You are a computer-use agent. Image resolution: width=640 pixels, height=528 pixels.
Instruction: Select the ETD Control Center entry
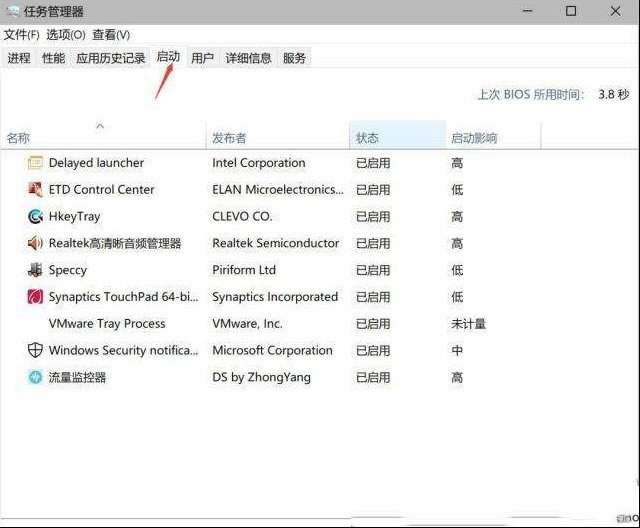click(102, 190)
